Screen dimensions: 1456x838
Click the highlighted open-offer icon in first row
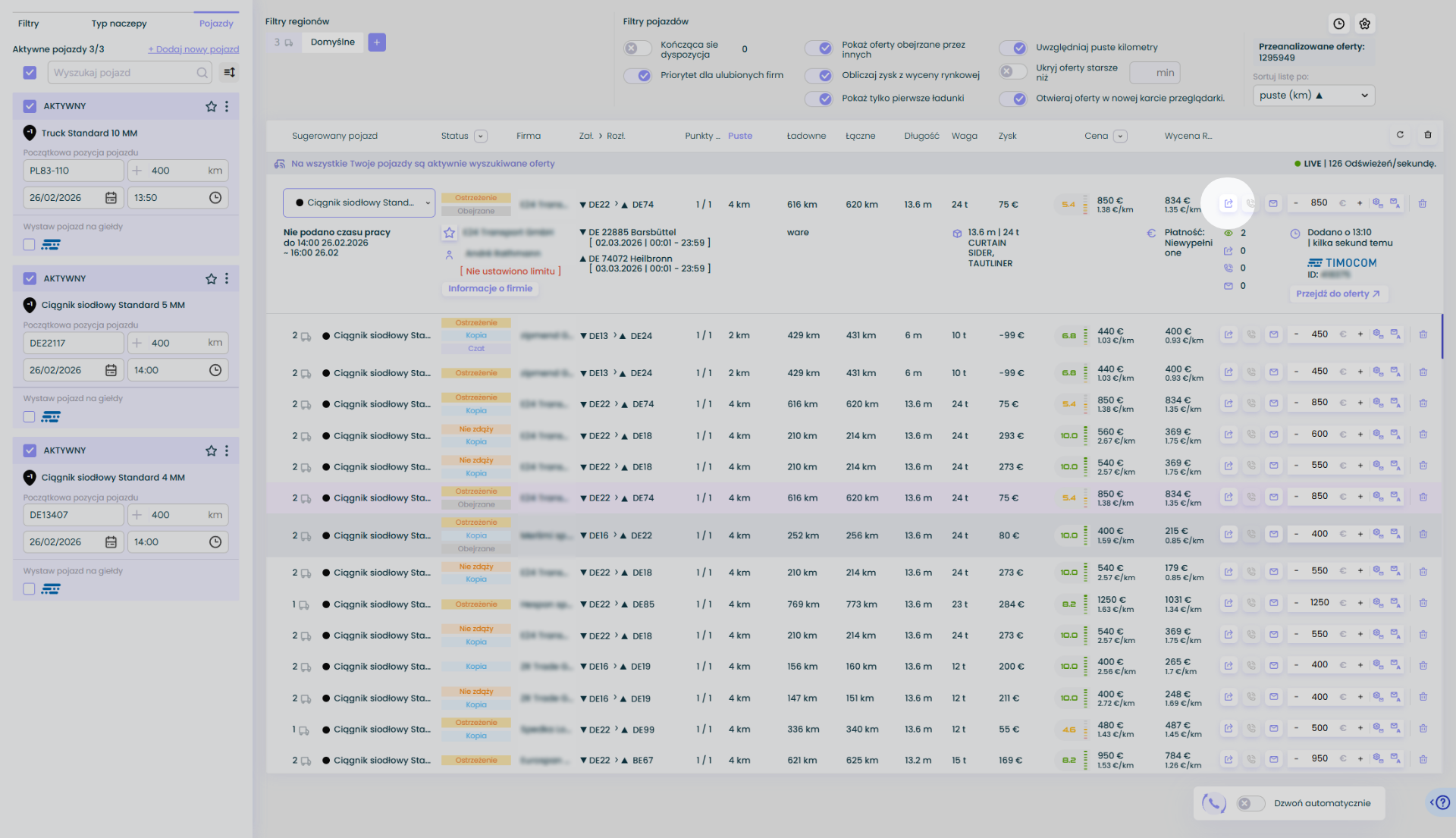tap(1228, 203)
